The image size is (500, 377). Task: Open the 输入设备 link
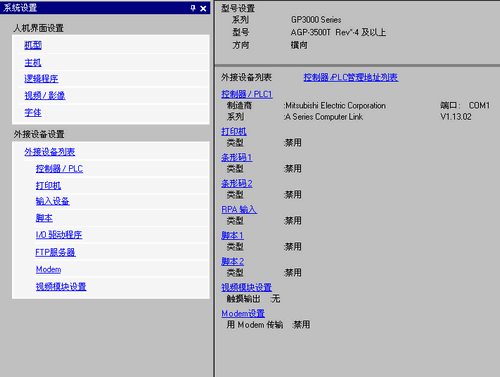[x=52, y=201]
